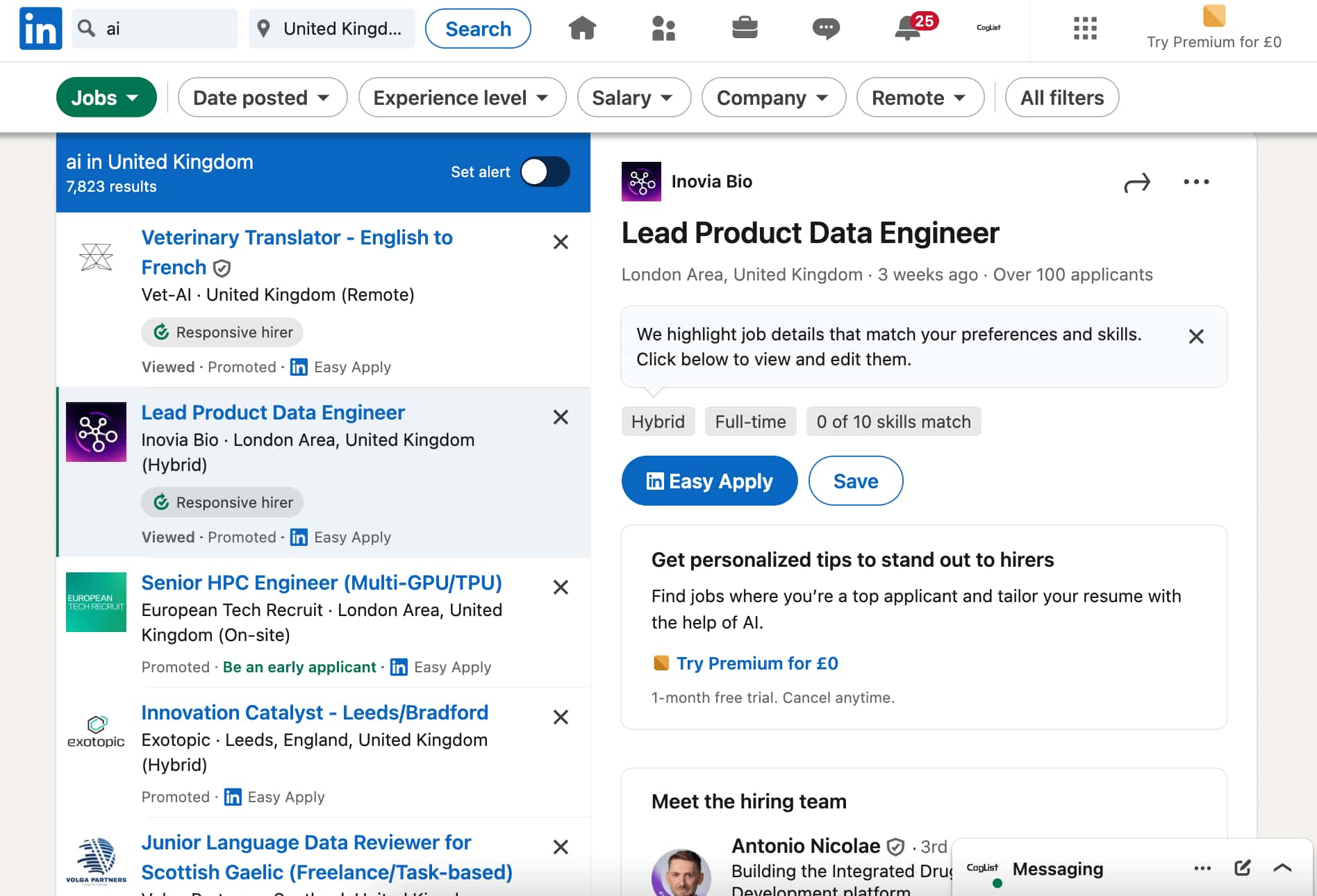Open the Company filter dropdown
This screenshot has height=896, width=1317.
click(x=774, y=97)
